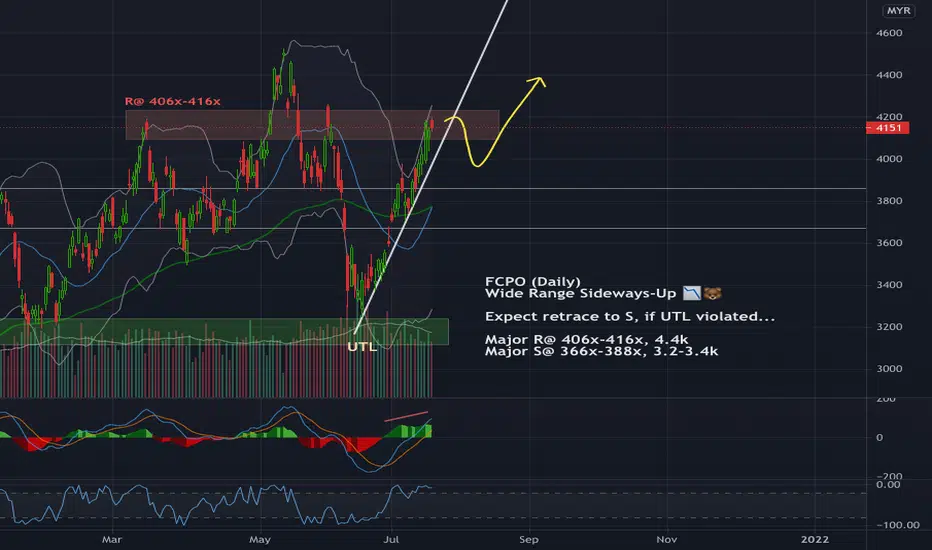Image resolution: width=932 pixels, height=550 pixels.
Task: Click the 4000 price axis label
Action: pyautogui.click(x=889, y=159)
